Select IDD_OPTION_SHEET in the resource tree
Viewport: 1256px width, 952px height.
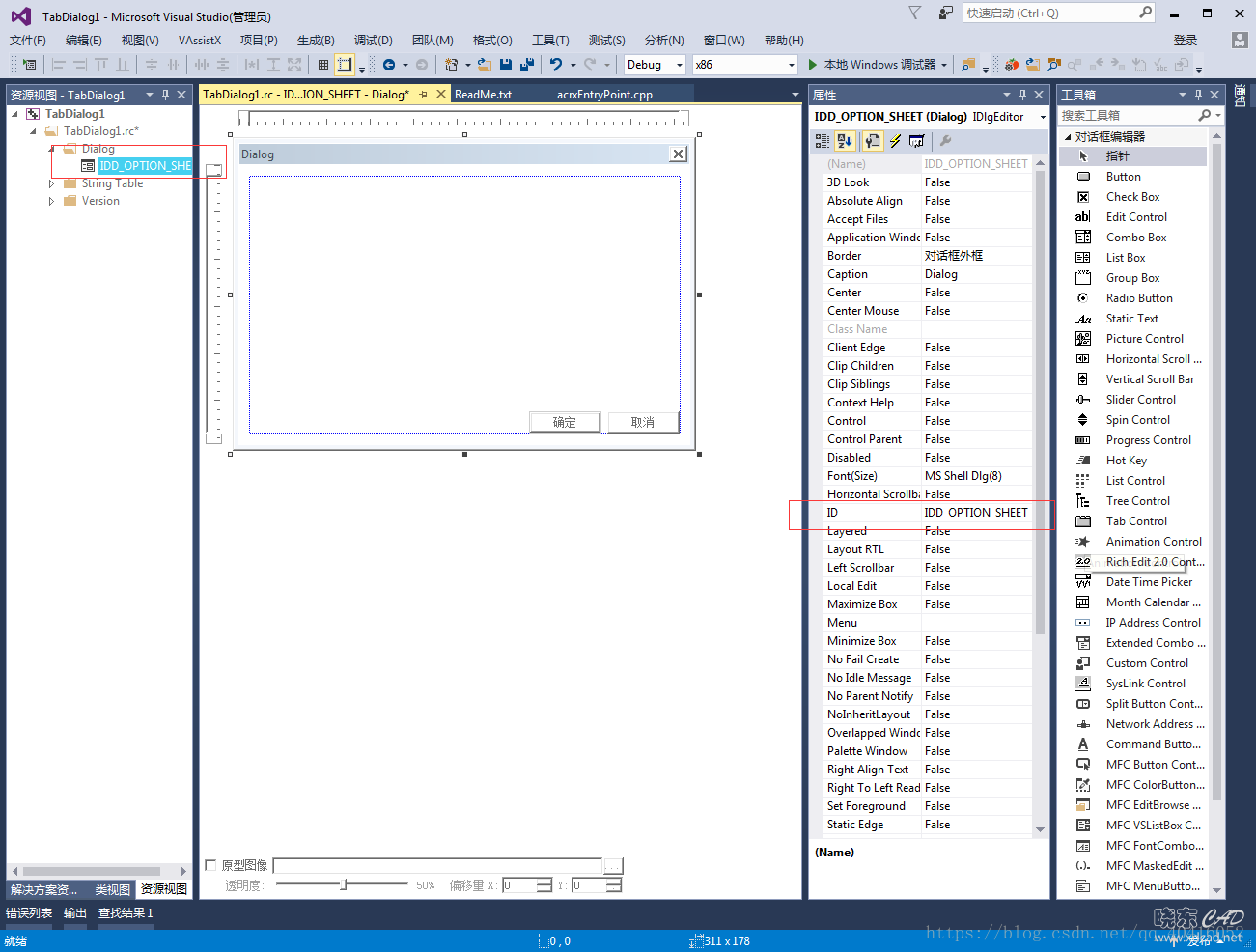click(145, 166)
